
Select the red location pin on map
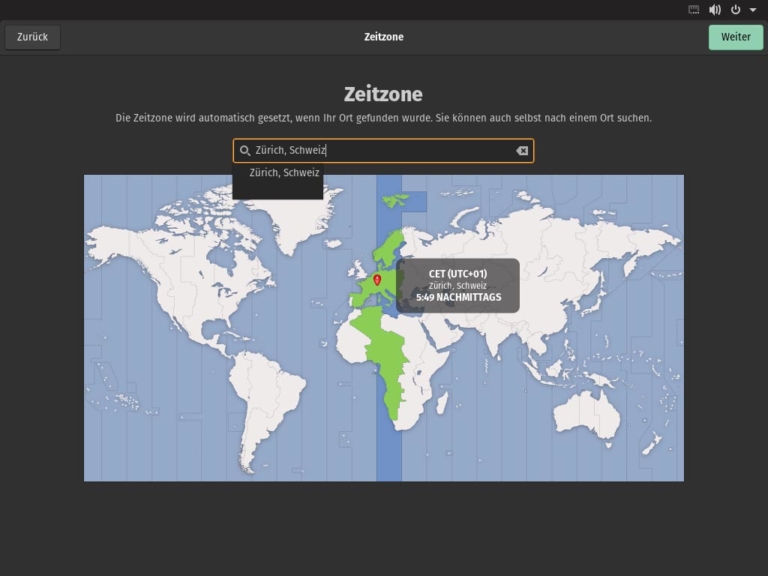point(377,280)
